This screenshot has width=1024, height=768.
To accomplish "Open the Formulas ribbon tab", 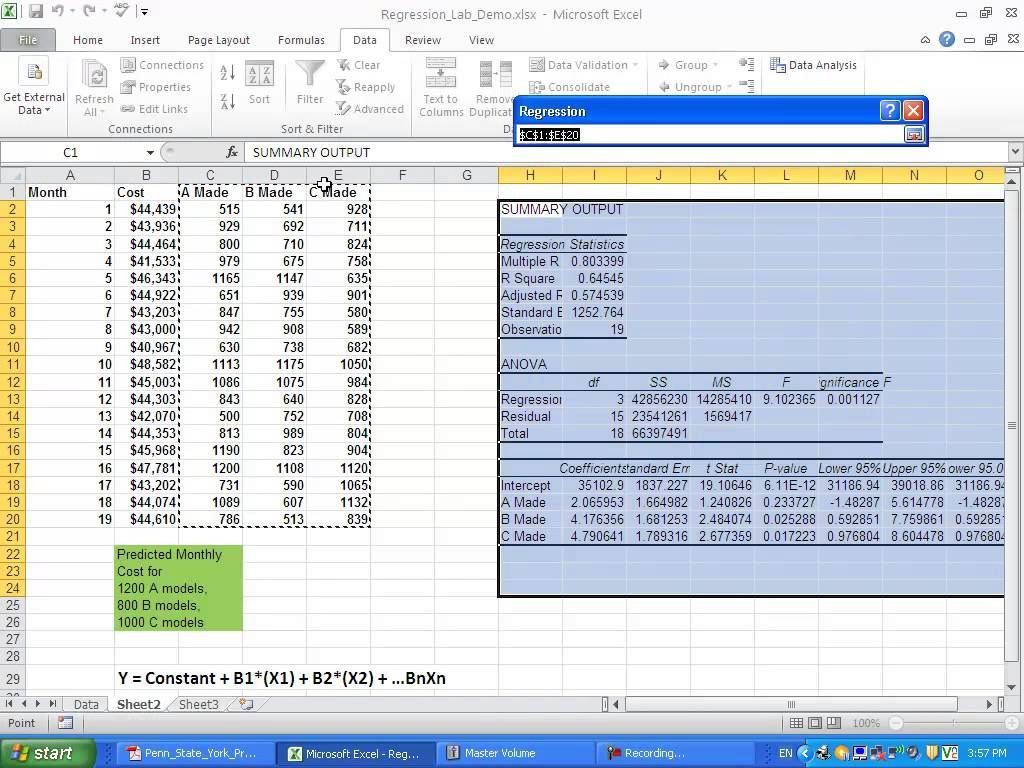I will pyautogui.click(x=301, y=40).
